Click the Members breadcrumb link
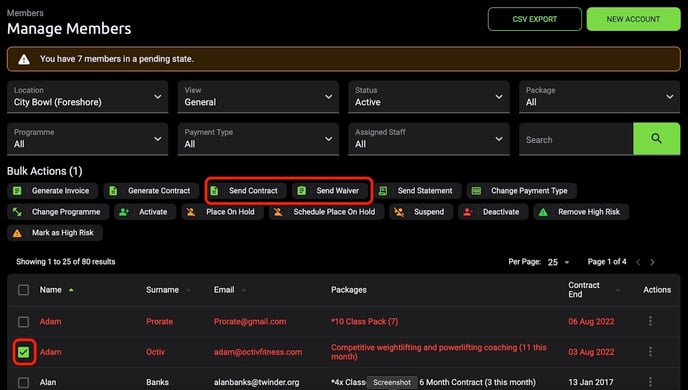Screen dimensions: 688x390 click(25, 13)
